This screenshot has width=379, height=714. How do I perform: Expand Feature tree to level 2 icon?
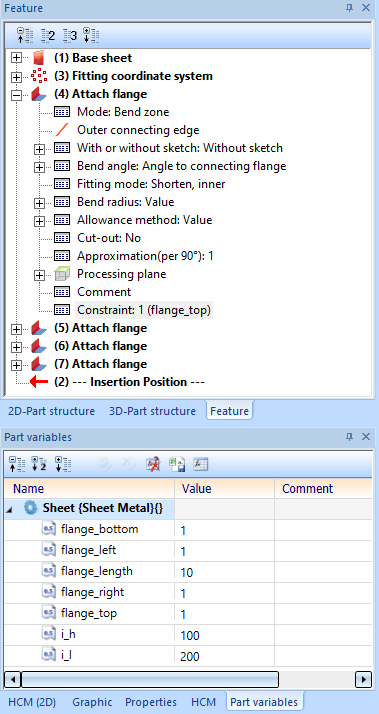[48, 35]
